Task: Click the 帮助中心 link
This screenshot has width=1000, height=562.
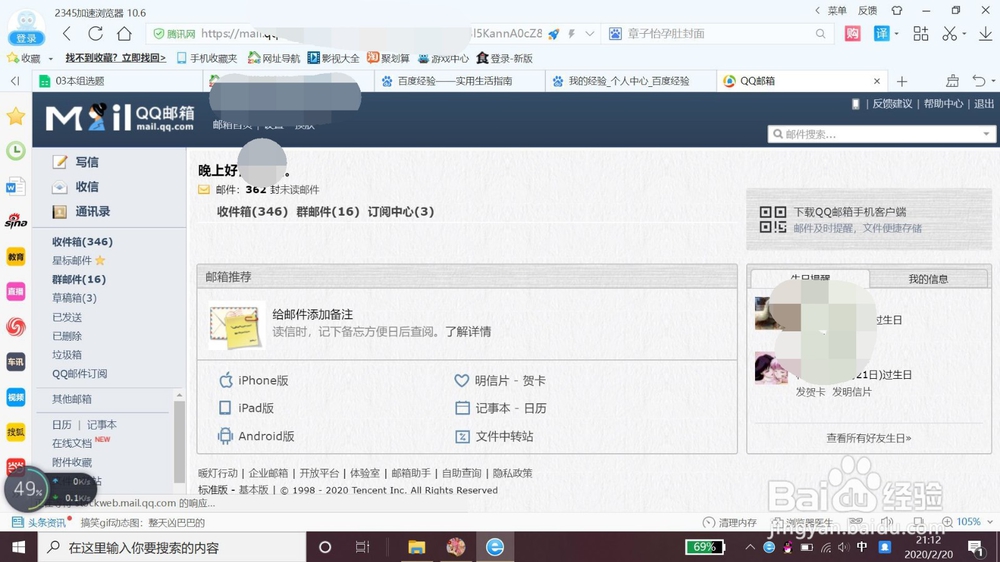Action: pos(943,103)
